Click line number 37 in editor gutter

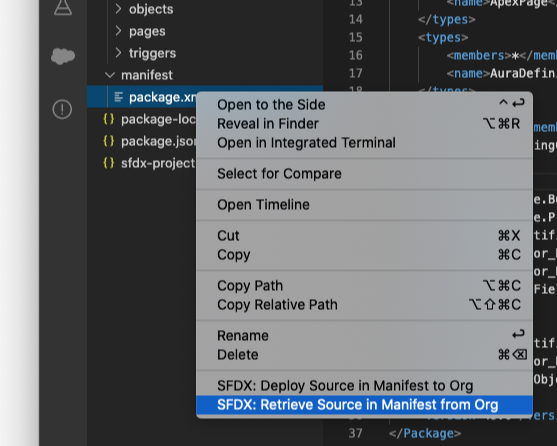click(356, 433)
